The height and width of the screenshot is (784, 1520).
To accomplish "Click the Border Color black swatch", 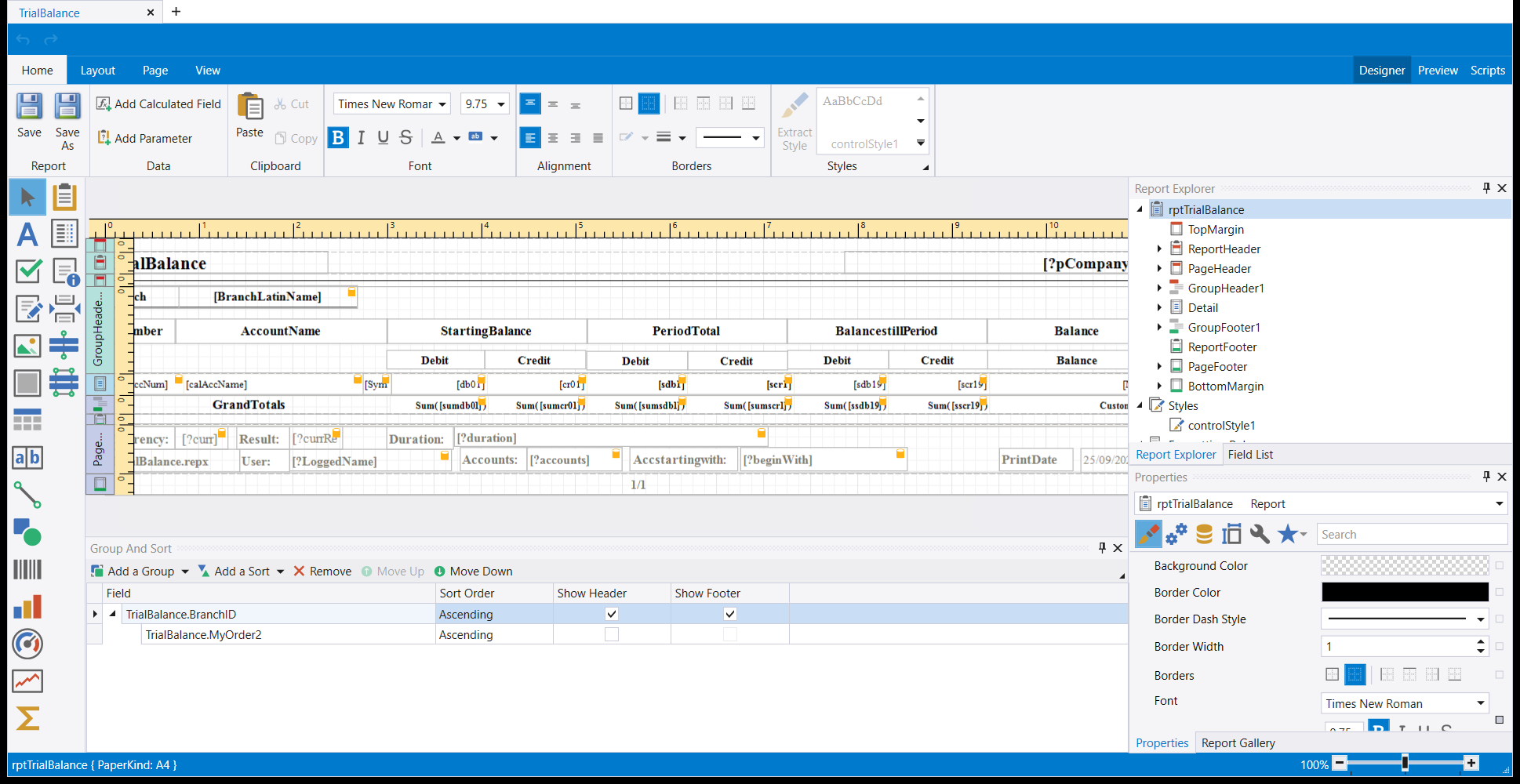I will 1405,592.
